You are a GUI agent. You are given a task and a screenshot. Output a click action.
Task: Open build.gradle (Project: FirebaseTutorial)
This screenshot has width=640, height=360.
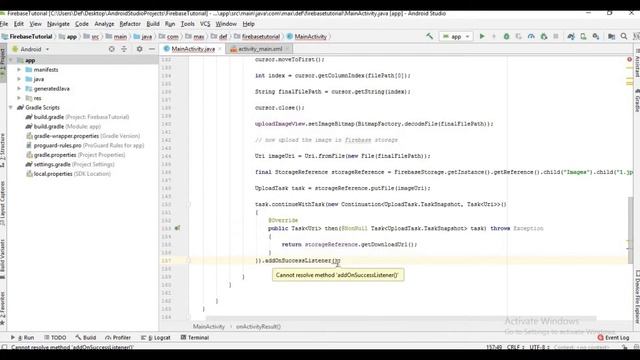click(77, 117)
